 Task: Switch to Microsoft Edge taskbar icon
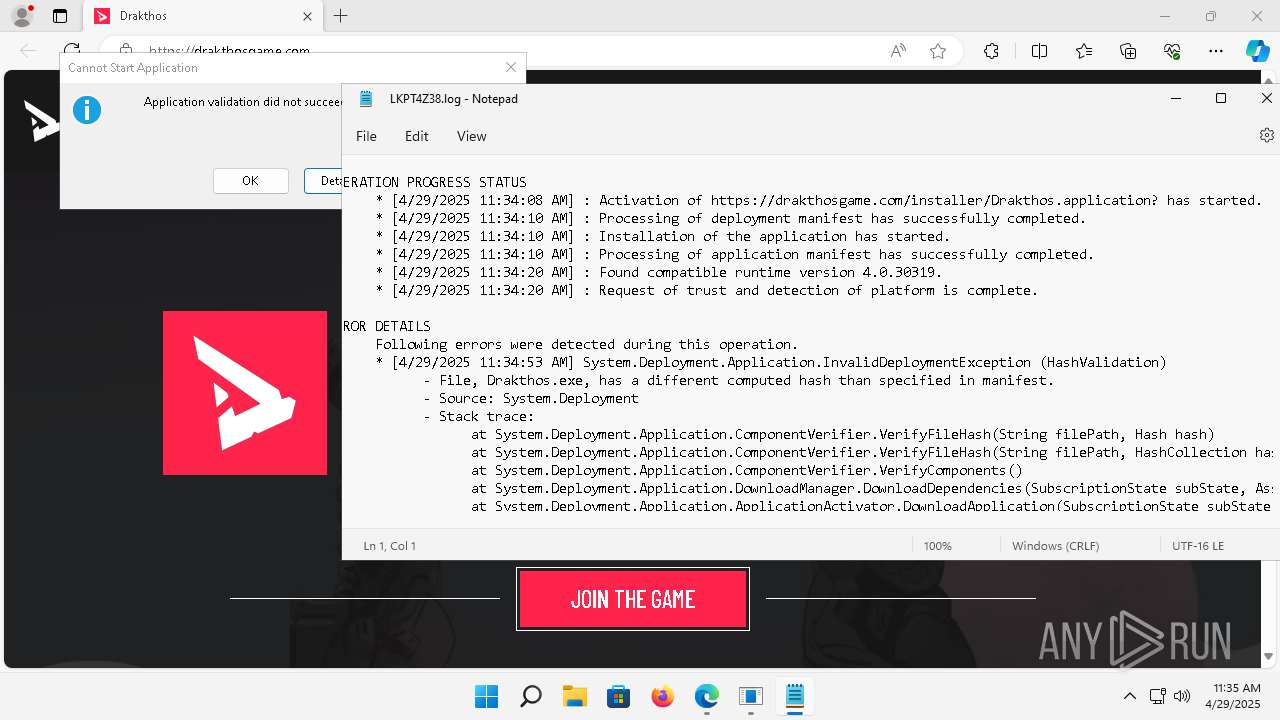706,696
